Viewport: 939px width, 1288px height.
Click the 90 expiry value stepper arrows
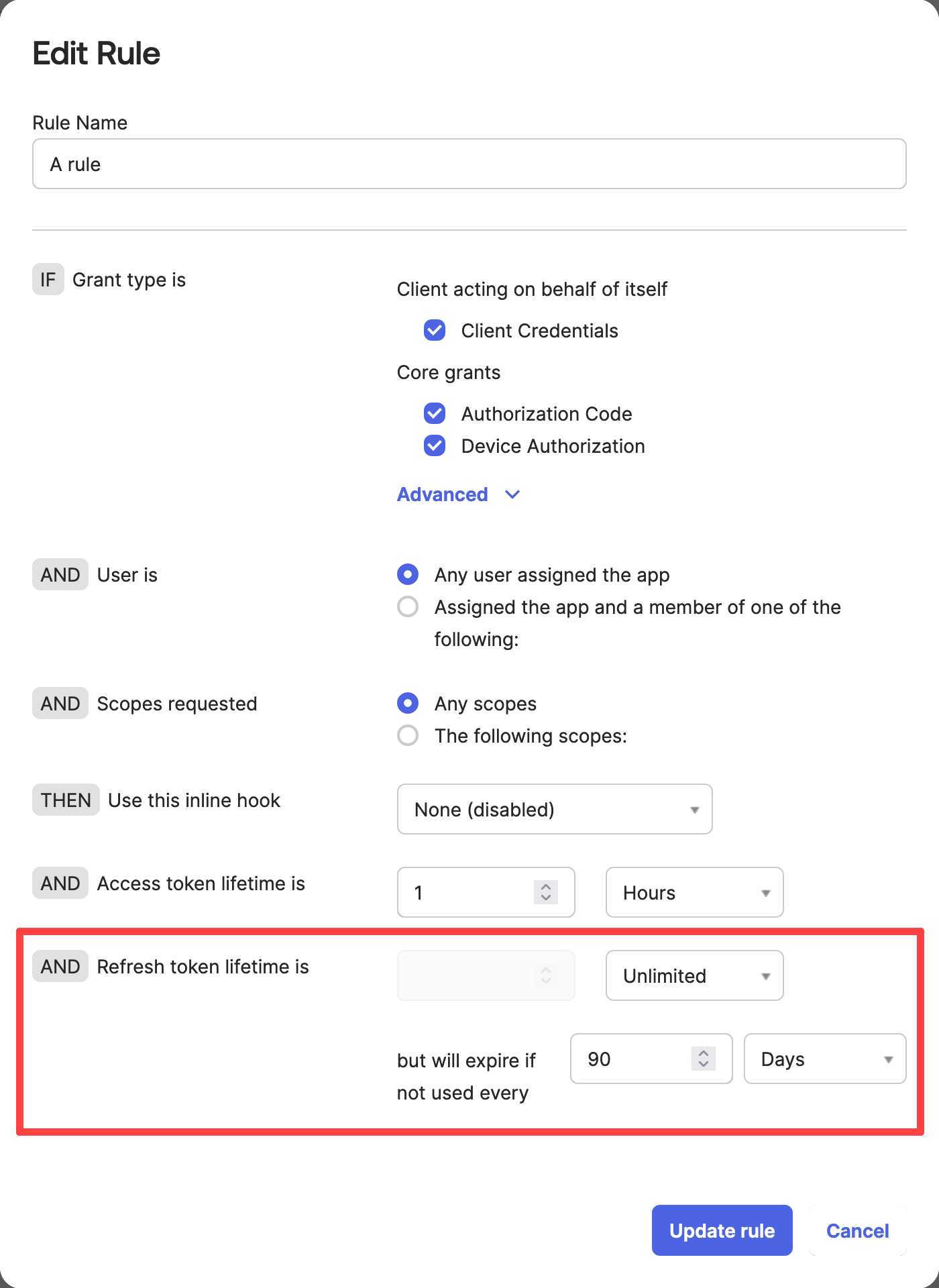pos(703,1059)
